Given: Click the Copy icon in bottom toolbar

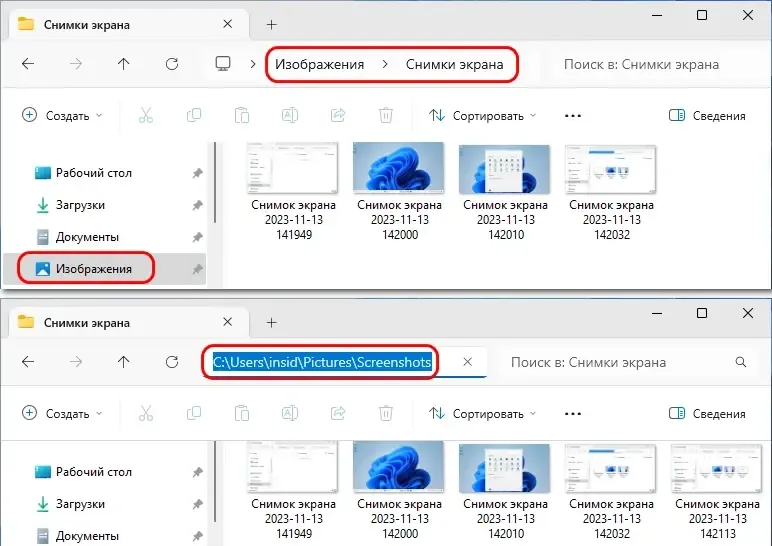Looking at the screenshot, I should click(194, 413).
